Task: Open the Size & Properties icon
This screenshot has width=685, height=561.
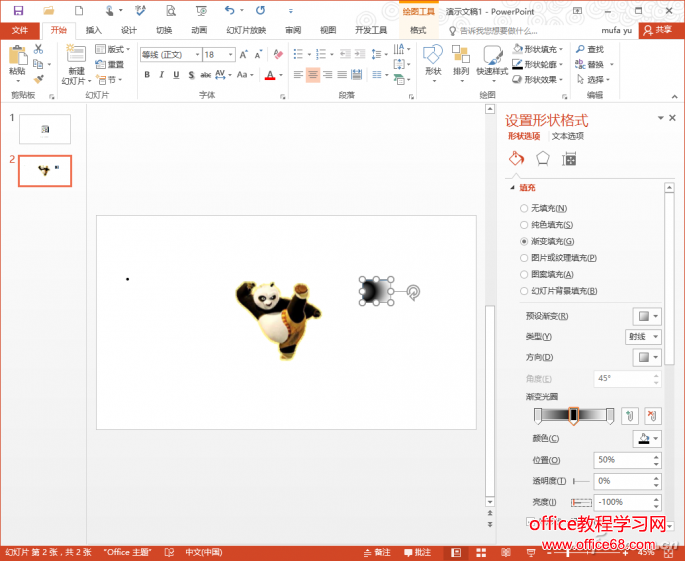Action: tap(569, 158)
